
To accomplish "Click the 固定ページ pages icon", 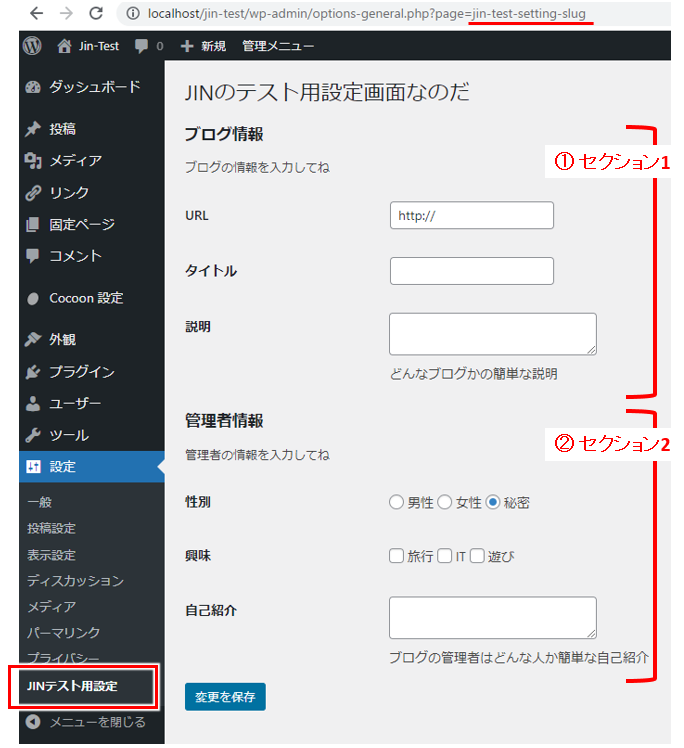I will click(33, 224).
